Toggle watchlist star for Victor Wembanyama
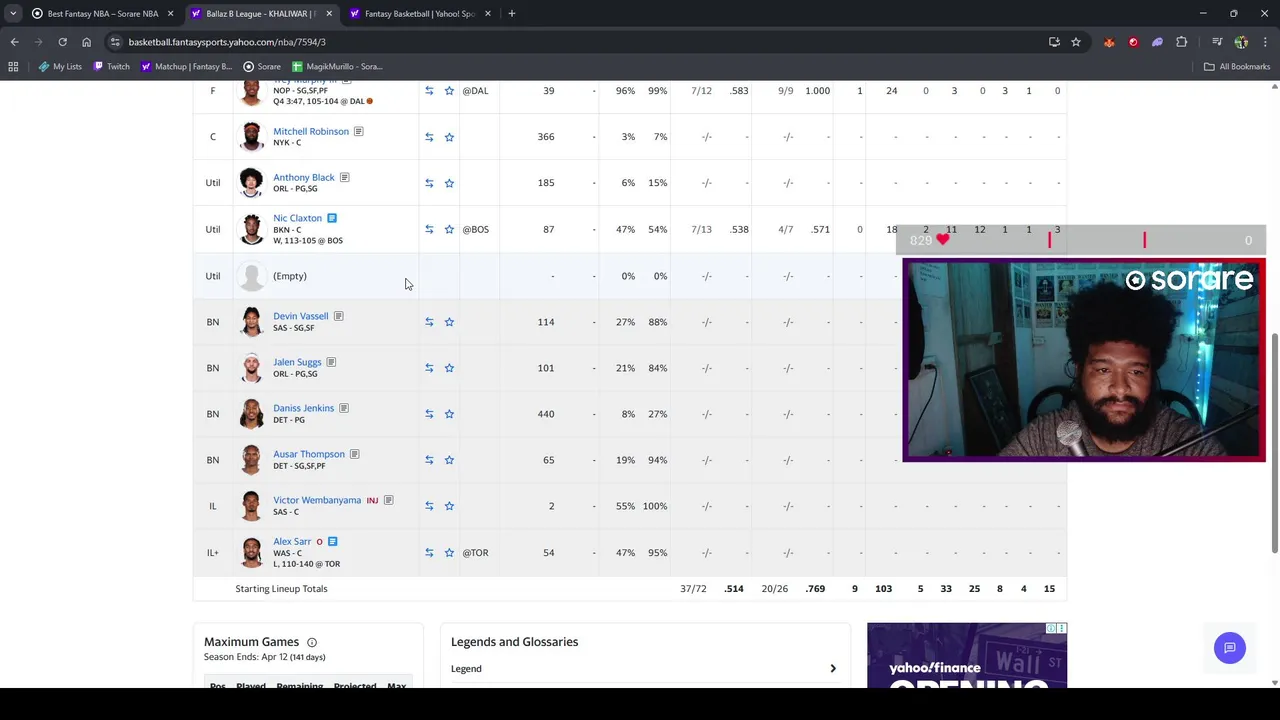1280x720 pixels. click(x=449, y=506)
